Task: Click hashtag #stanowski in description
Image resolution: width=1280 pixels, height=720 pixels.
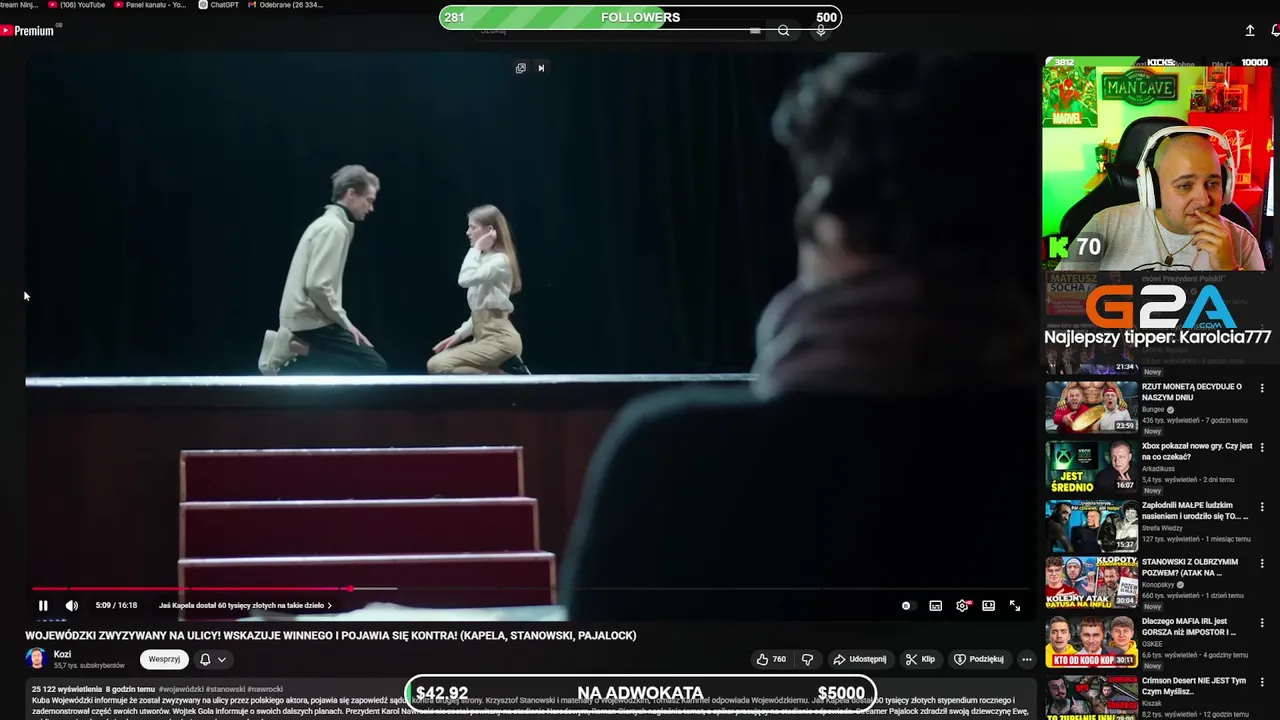Action: click(x=224, y=689)
